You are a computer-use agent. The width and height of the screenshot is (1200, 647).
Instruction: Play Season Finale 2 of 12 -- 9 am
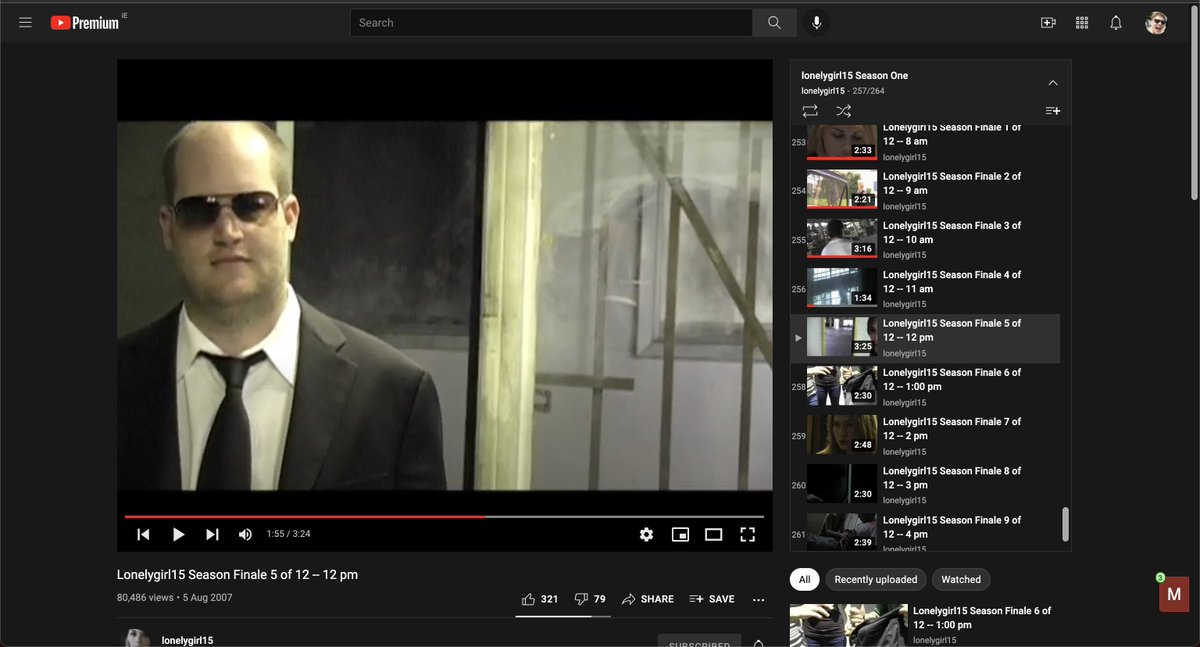tap(925, 191)
